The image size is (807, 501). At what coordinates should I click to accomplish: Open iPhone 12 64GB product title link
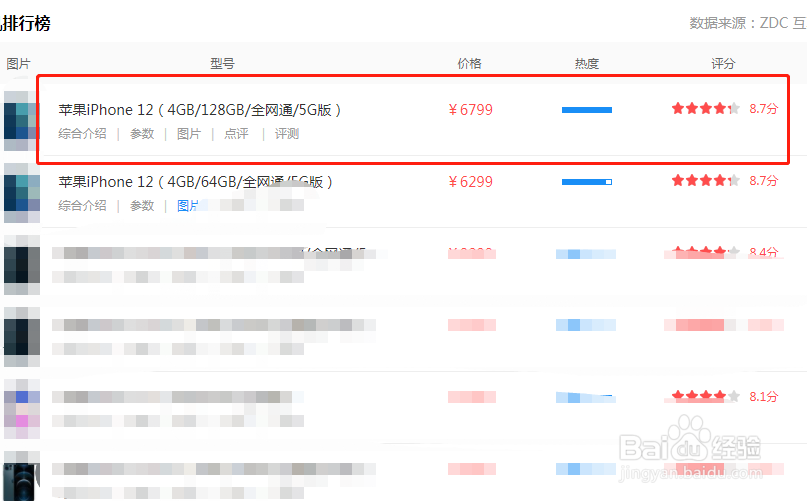(195, 182)
